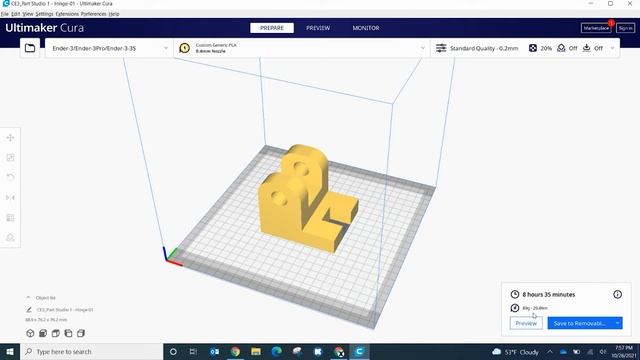This screenshot has height=360, width=640.
Task: Collapse the Object list panel
Action: point(28,298)
